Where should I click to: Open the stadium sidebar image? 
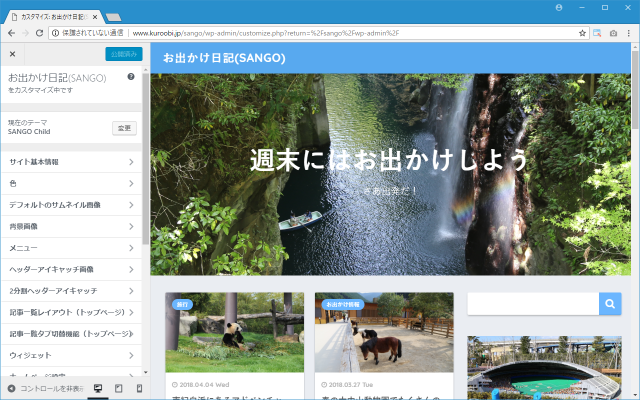tap(544, 368)
